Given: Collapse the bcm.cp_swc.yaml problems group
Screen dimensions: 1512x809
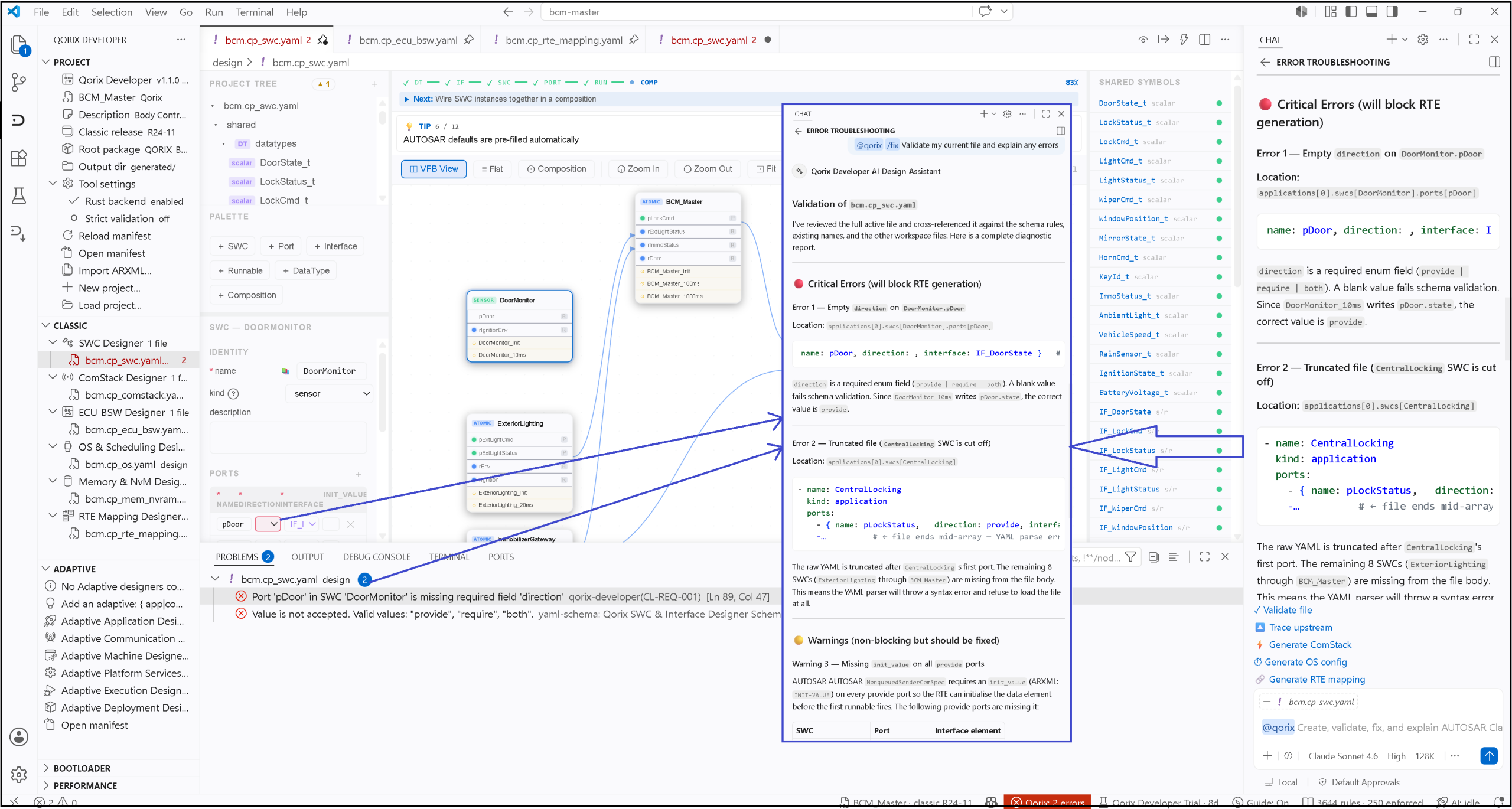Looking at the screenshot, I should coord(216,579).
